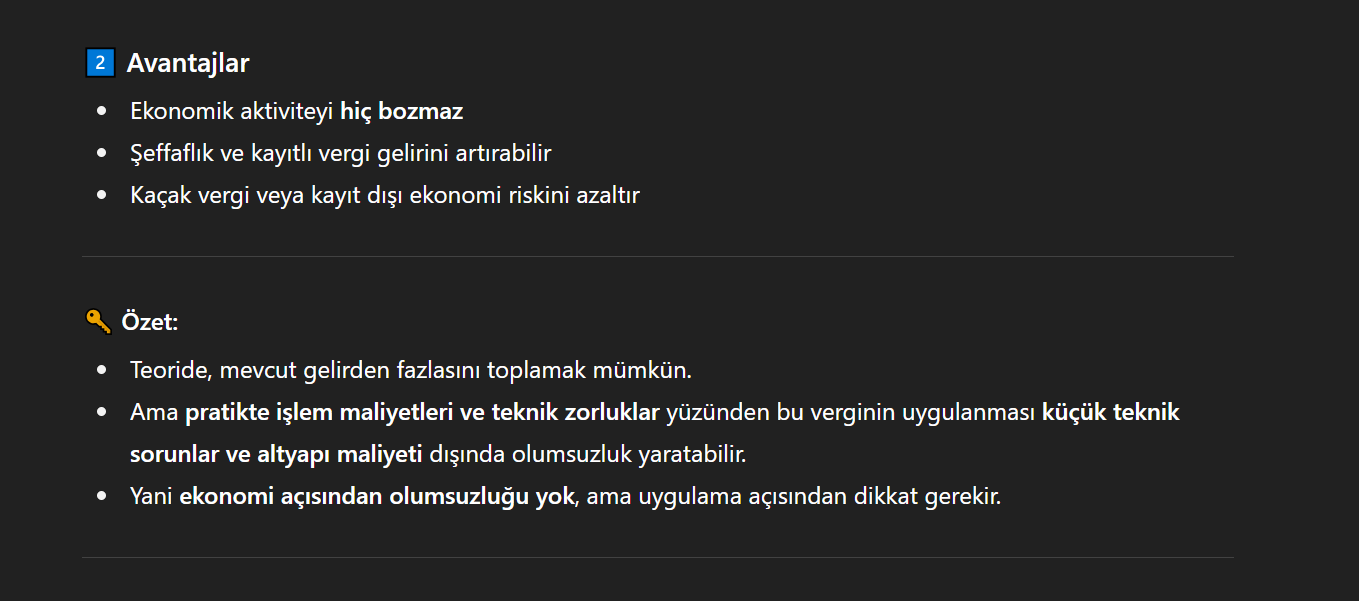Screen dimensions: 1359x601
Task: Click the line starting with "Kaçak vergi veya"
Action: 384,195
